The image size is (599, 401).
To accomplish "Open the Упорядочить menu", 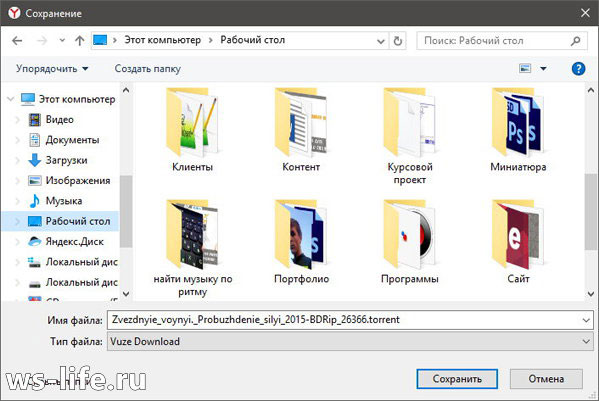I will pyautogui.click(x=52, y=69).
